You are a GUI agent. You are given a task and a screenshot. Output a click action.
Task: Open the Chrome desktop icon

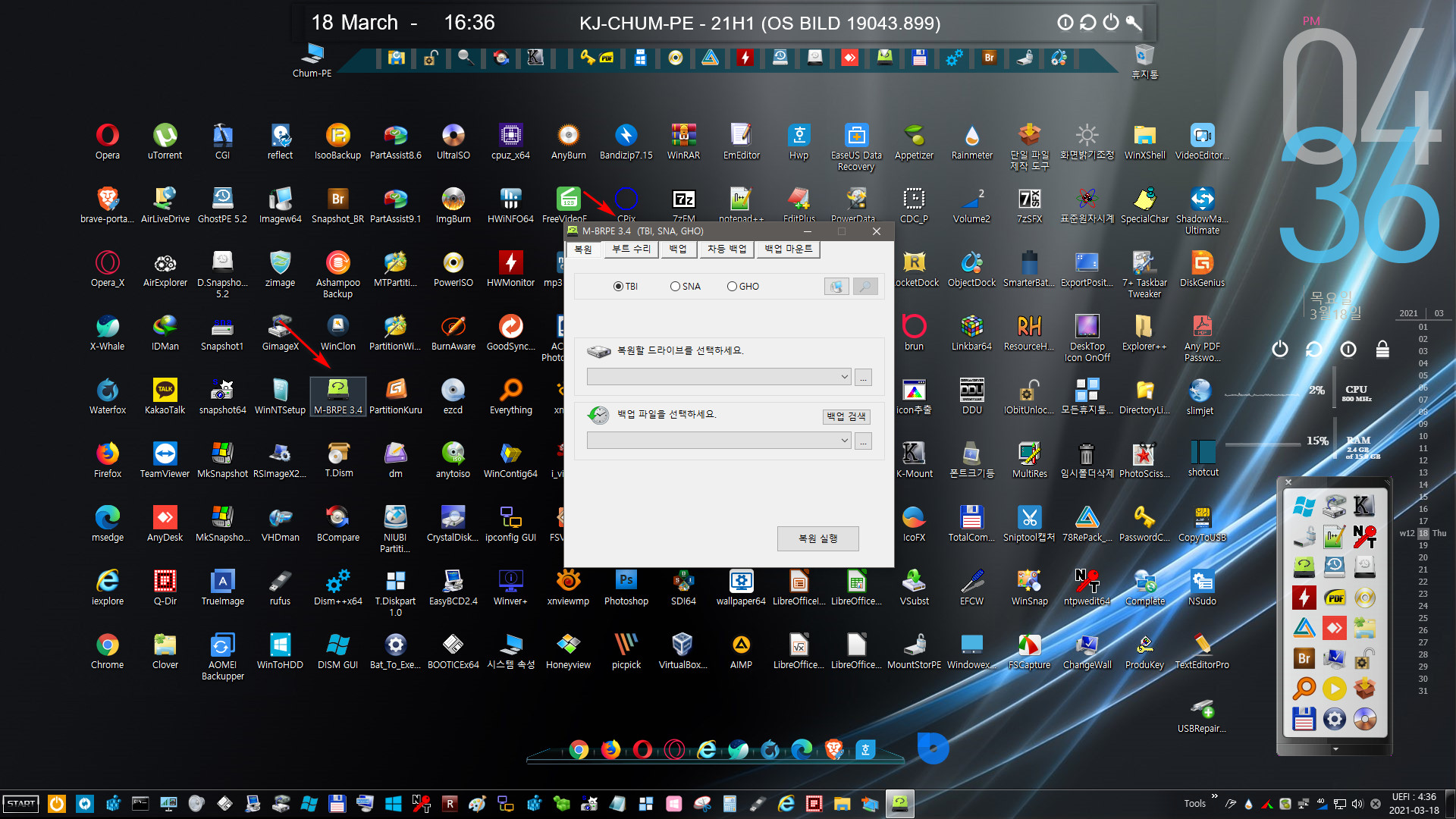[108, 651]
